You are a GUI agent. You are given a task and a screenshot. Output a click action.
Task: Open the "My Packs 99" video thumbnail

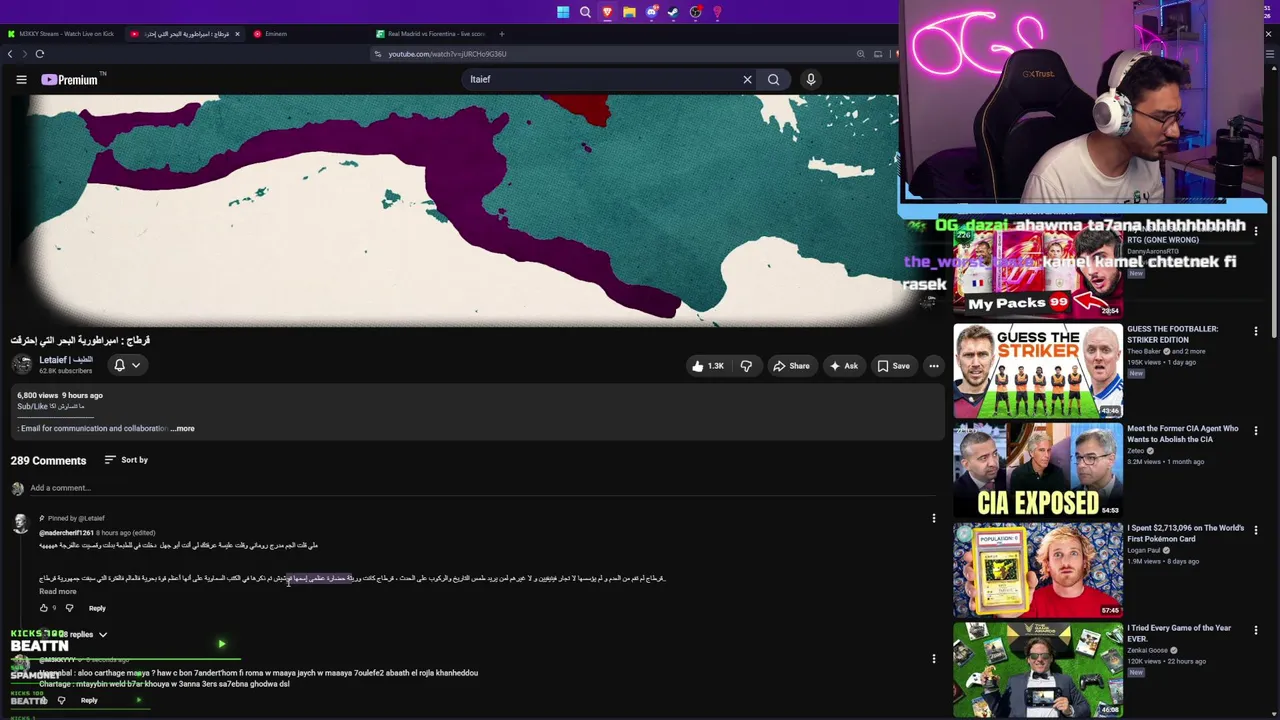tap(1038, 274)
